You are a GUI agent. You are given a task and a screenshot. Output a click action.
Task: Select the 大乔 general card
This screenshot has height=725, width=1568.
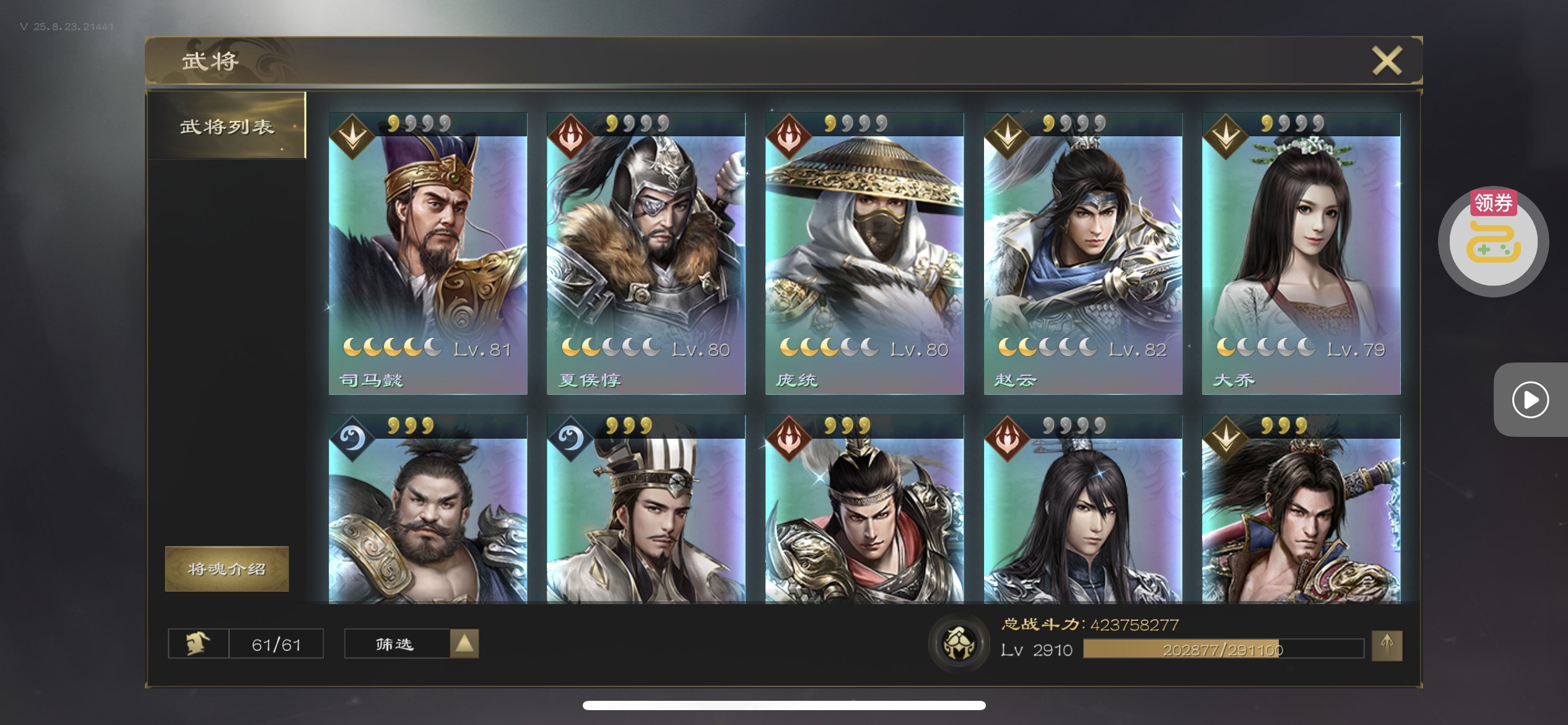point(1301,253)
